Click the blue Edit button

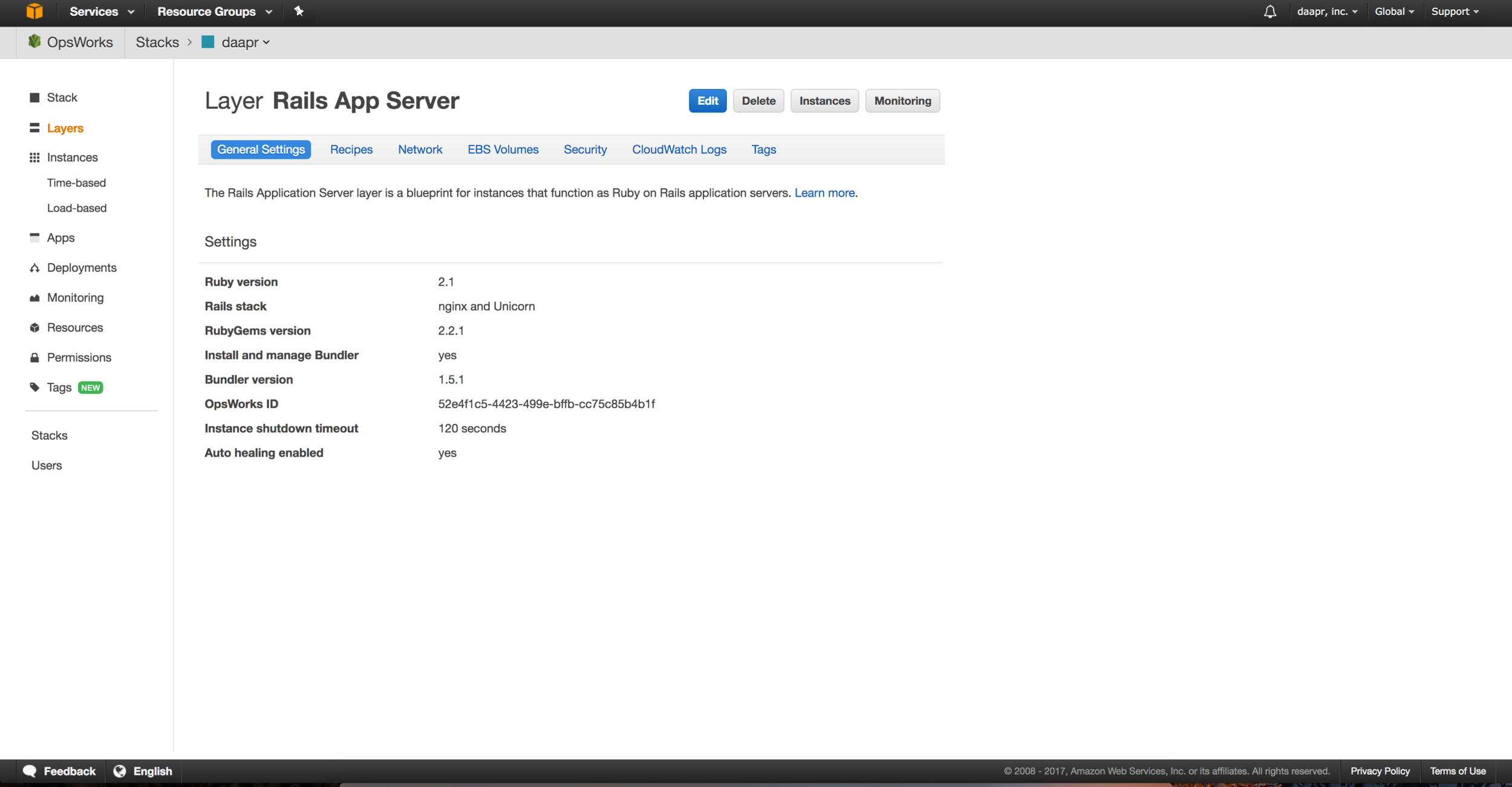coord(708,101)
